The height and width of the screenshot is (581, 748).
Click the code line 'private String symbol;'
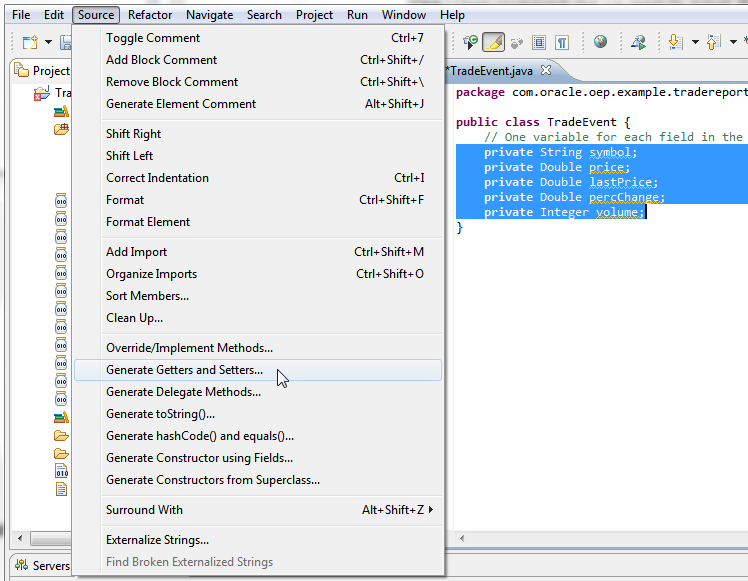[560, 152]
